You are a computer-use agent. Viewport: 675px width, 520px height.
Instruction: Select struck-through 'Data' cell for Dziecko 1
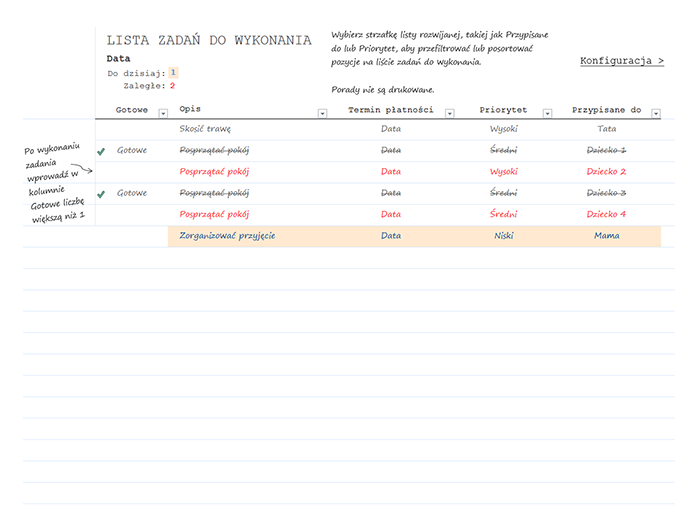point(391,150)
